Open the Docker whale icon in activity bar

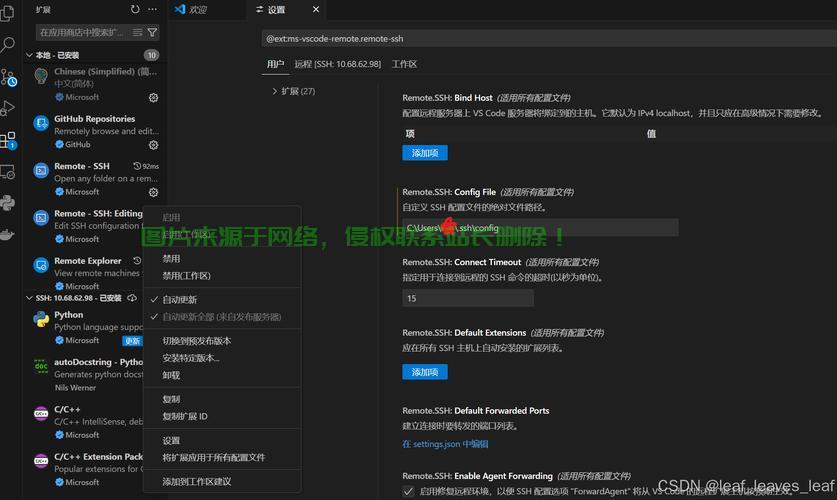click(x=7, y=234)
